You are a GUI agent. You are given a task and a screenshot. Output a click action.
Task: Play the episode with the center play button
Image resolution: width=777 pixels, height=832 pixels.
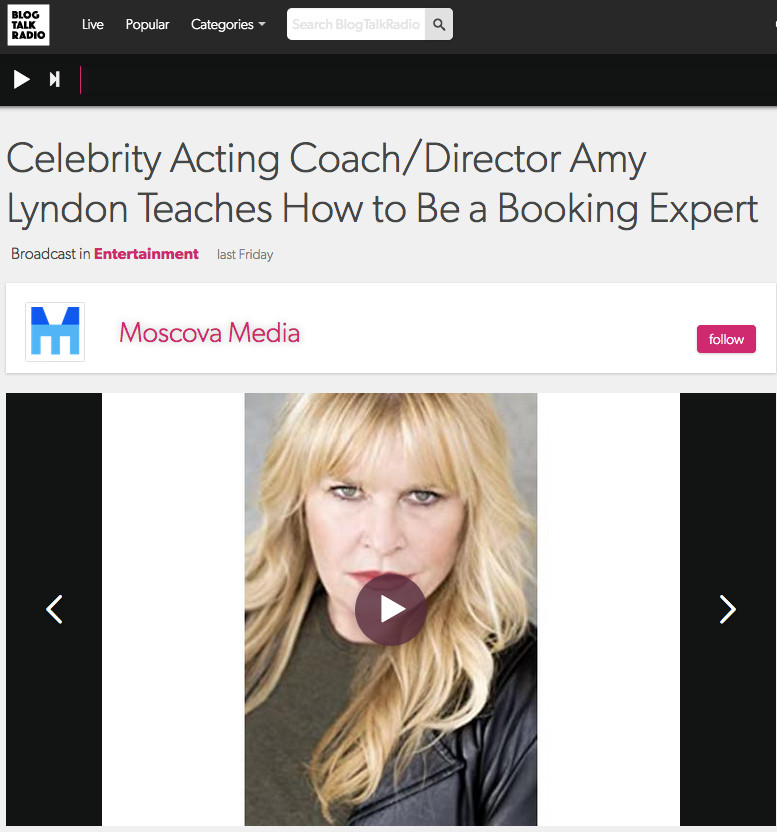coord(391,609)
